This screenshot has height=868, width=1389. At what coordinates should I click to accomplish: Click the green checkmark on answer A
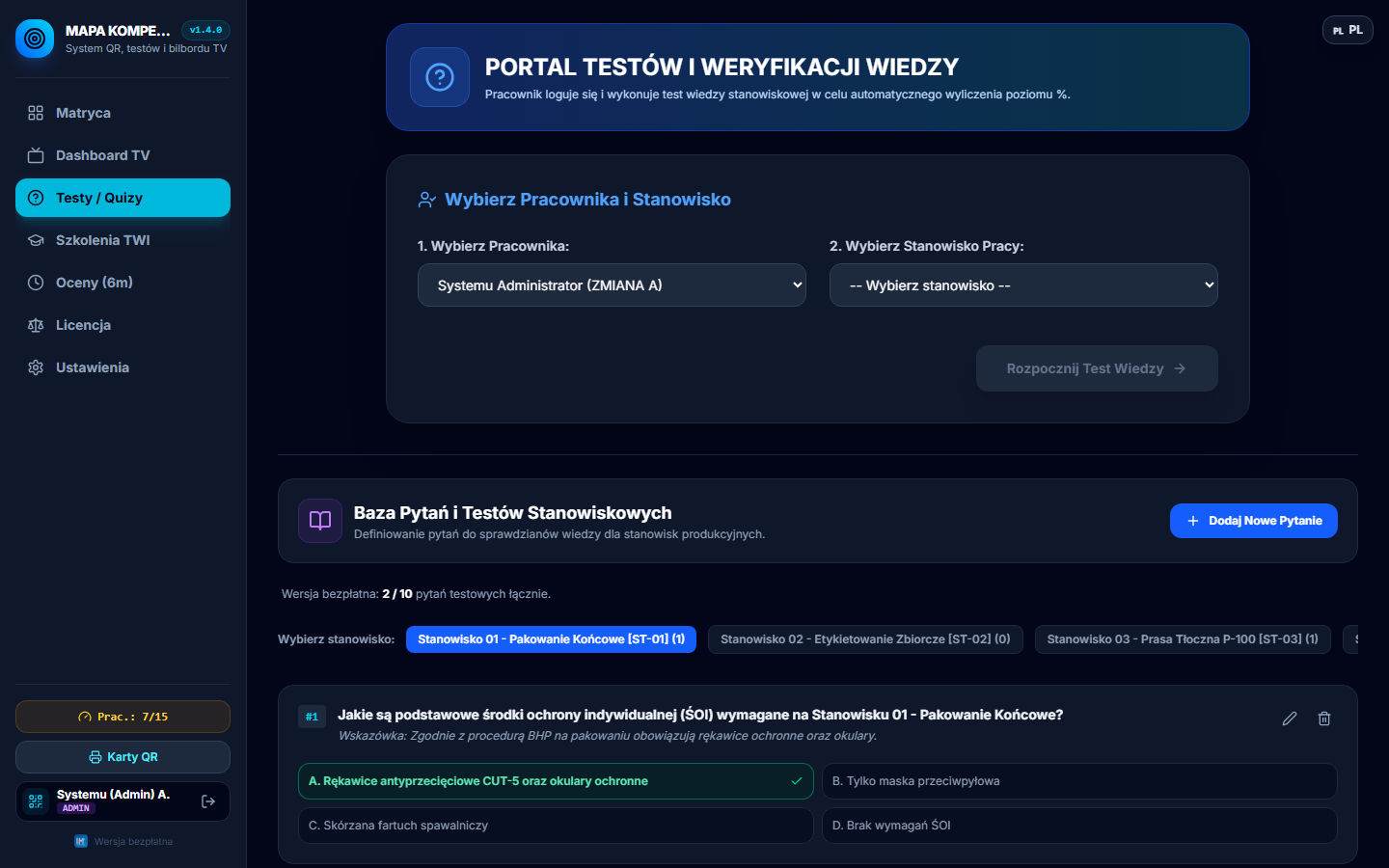797,781
